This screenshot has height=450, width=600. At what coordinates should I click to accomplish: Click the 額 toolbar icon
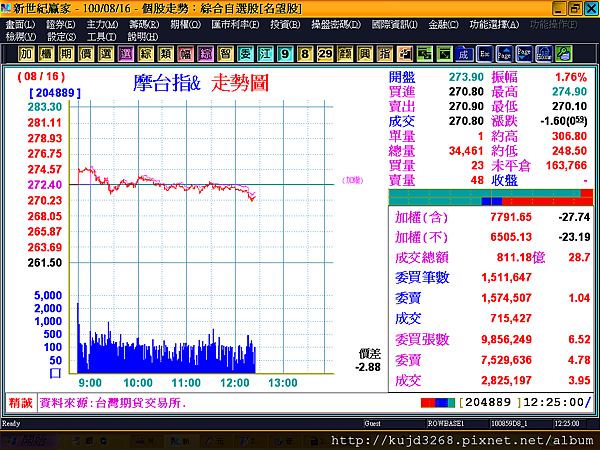345,54
